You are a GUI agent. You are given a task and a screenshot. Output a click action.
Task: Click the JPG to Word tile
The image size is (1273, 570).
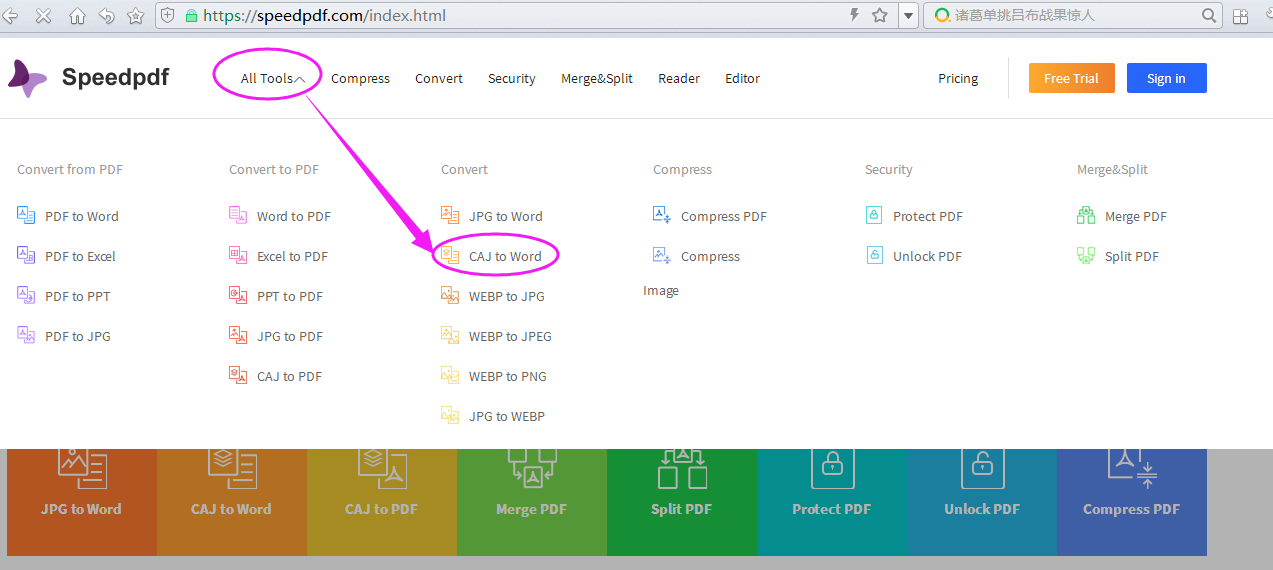click(82, 502)
